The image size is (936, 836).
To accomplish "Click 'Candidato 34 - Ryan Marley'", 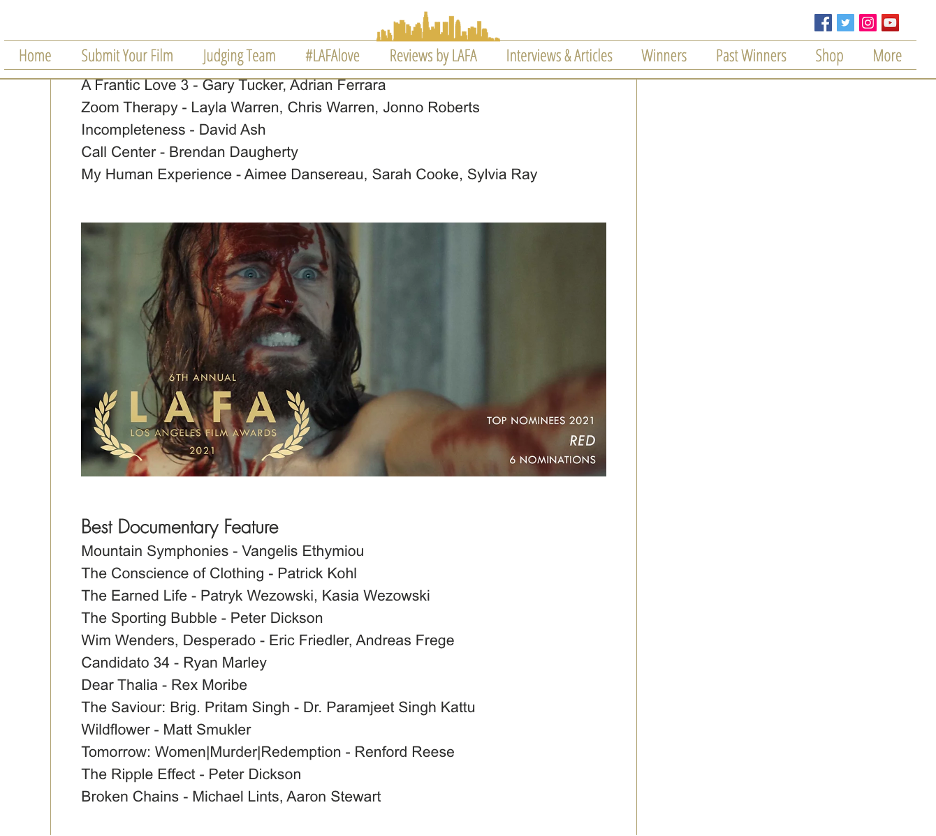I will point(174,663).
